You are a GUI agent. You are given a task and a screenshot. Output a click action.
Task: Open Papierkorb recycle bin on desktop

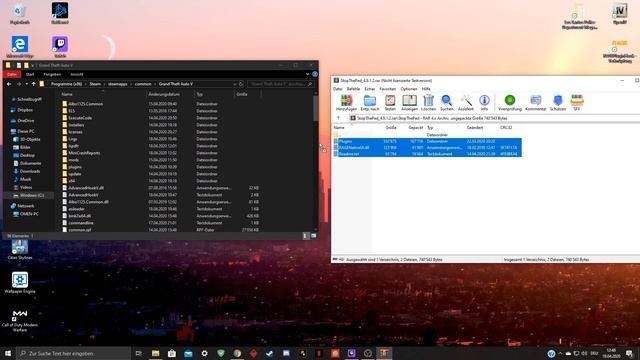(x=20, y=13)
